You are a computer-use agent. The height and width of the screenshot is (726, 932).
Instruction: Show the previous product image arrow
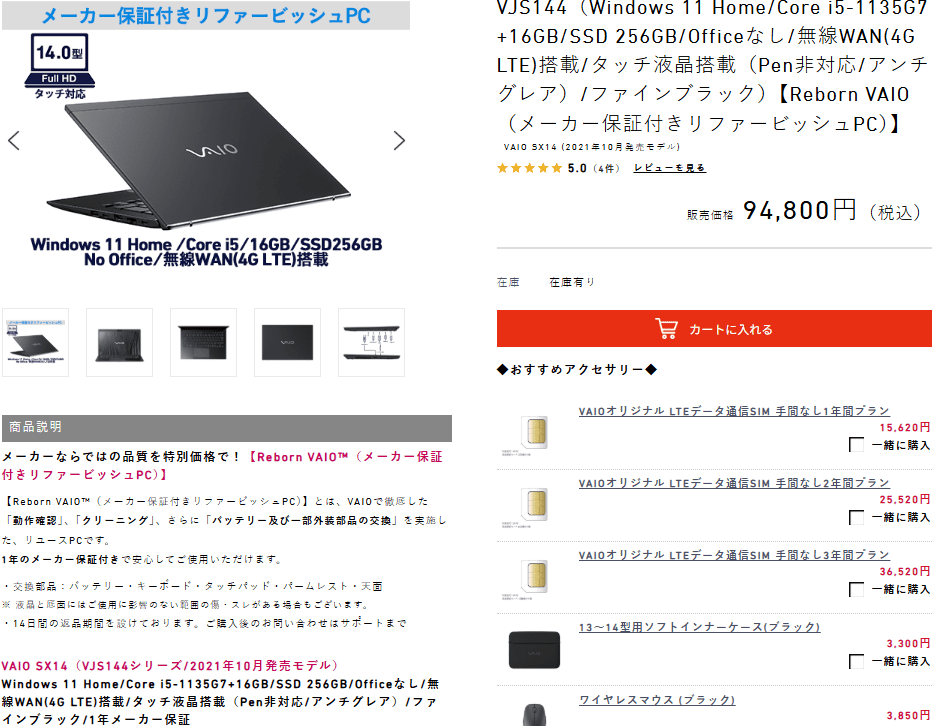(x=14, y=140)
